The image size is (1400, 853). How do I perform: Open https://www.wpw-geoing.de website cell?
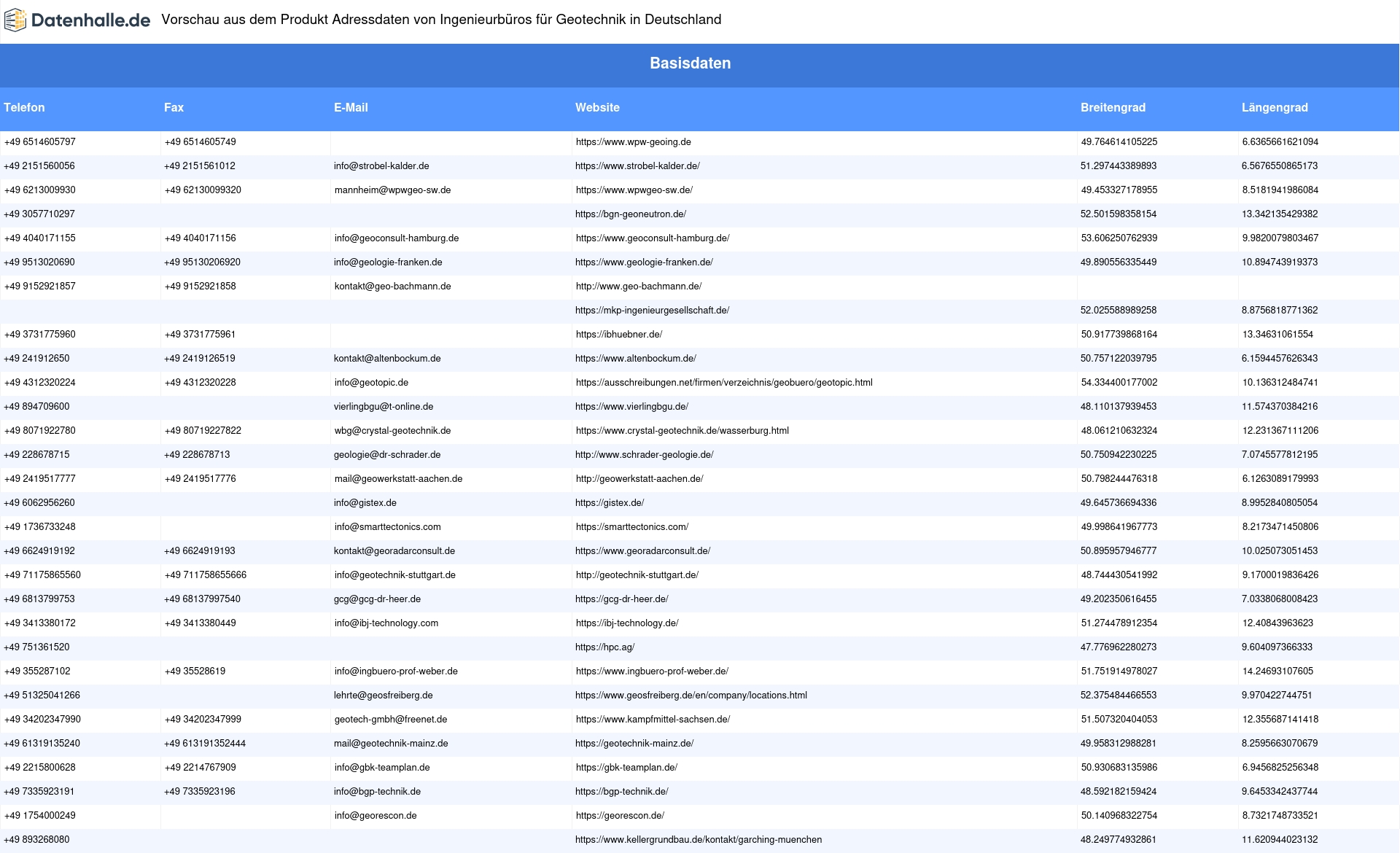tap(633, 142)
